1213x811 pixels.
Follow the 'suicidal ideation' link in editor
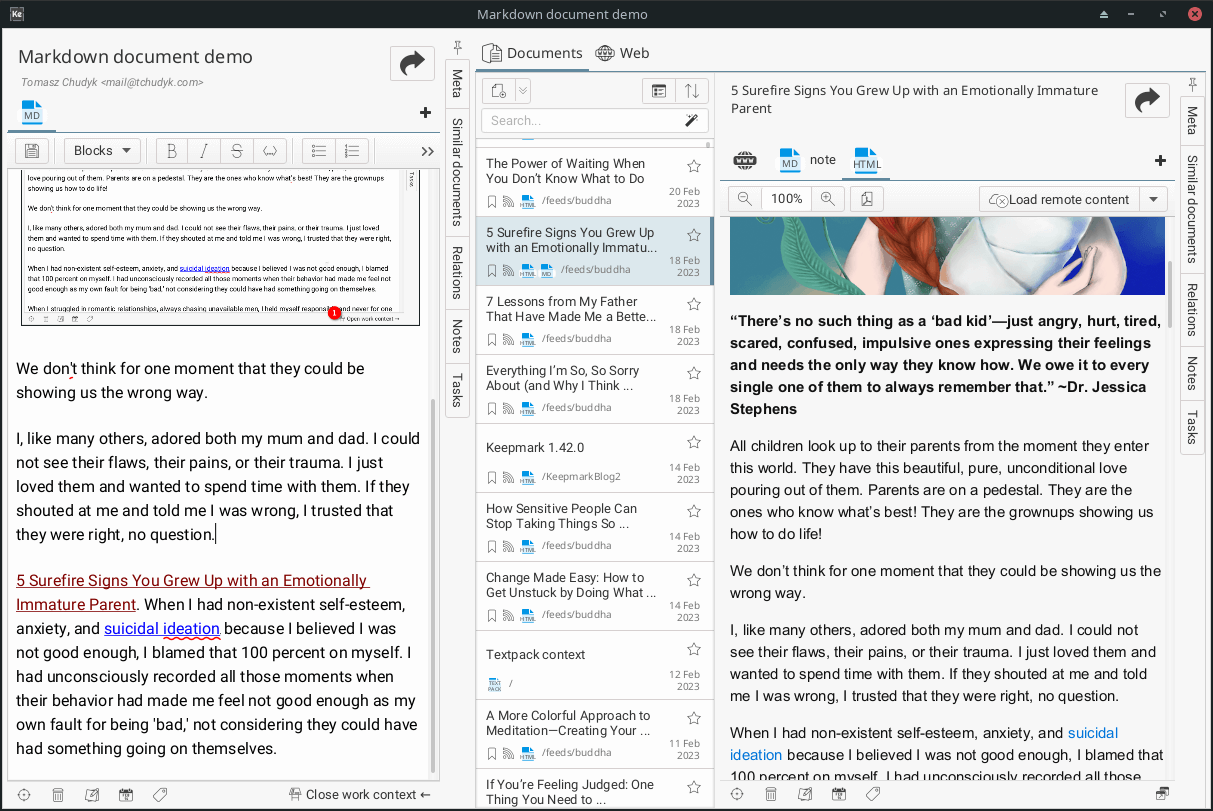click(161, 629)
